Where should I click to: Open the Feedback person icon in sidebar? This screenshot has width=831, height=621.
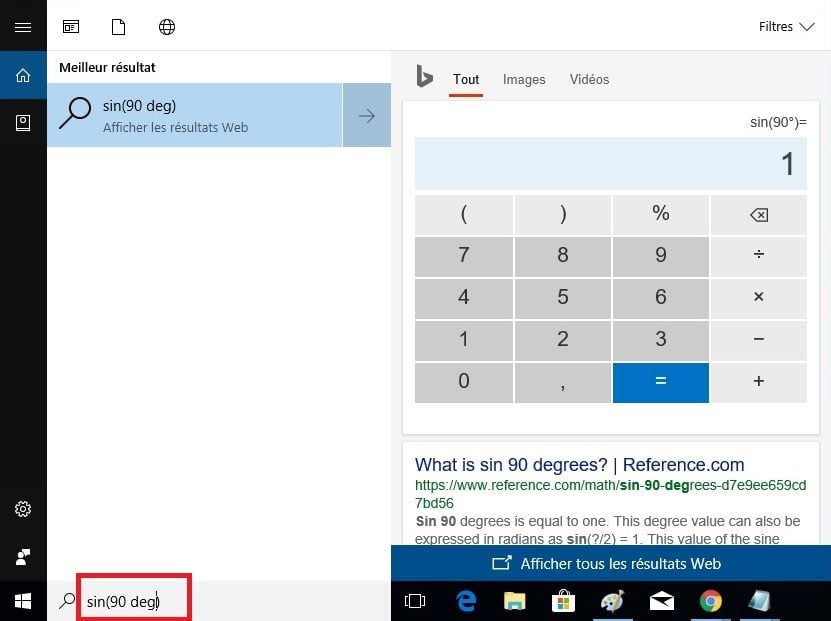23,556
